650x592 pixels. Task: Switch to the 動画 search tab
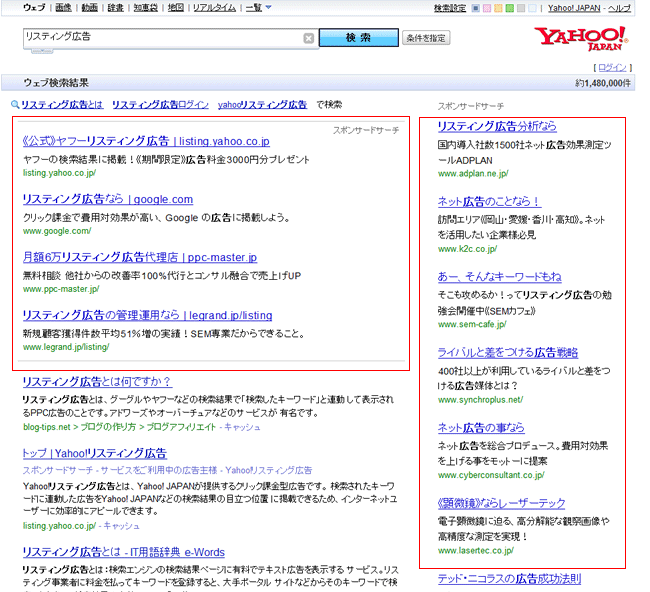(x=90, y=7)
